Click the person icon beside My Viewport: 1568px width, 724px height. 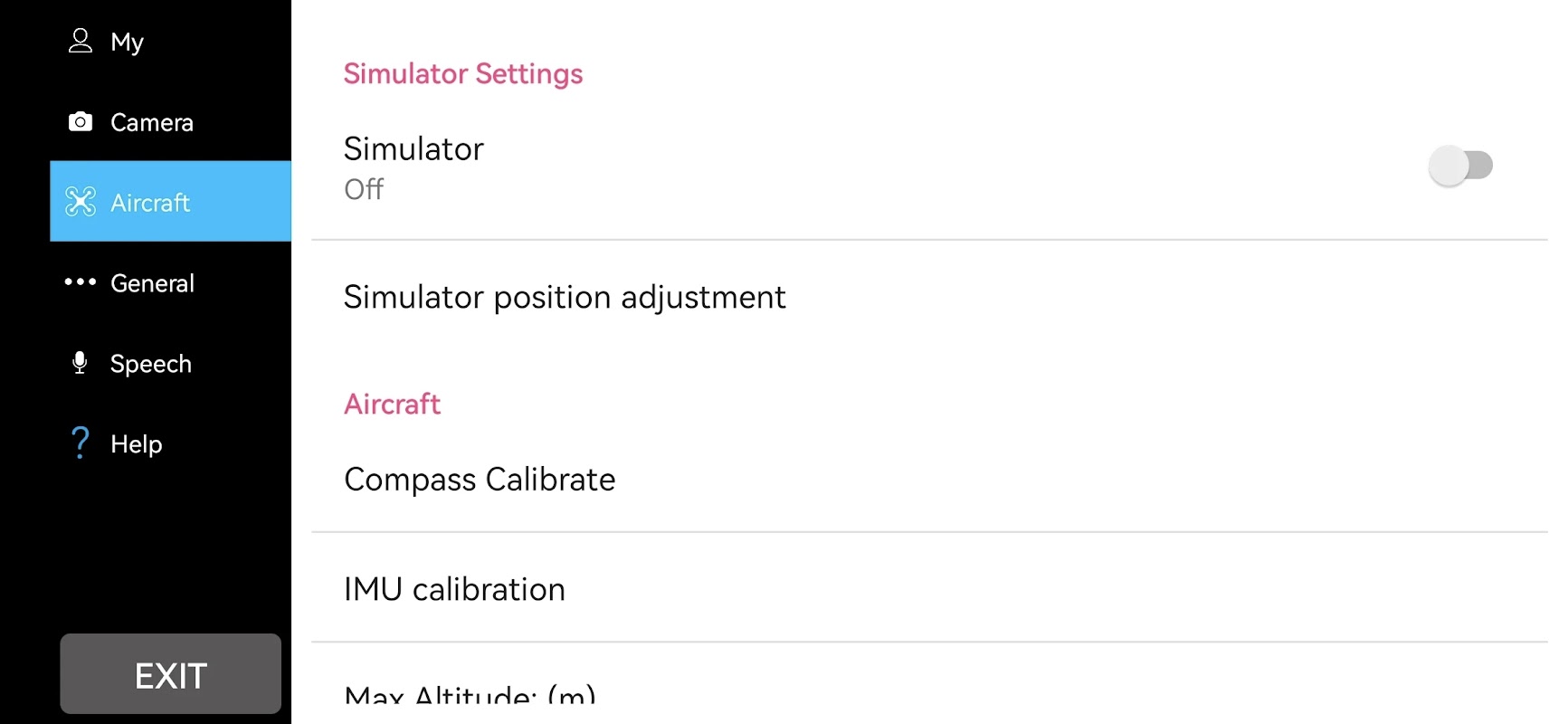click(x=81, y=41)
